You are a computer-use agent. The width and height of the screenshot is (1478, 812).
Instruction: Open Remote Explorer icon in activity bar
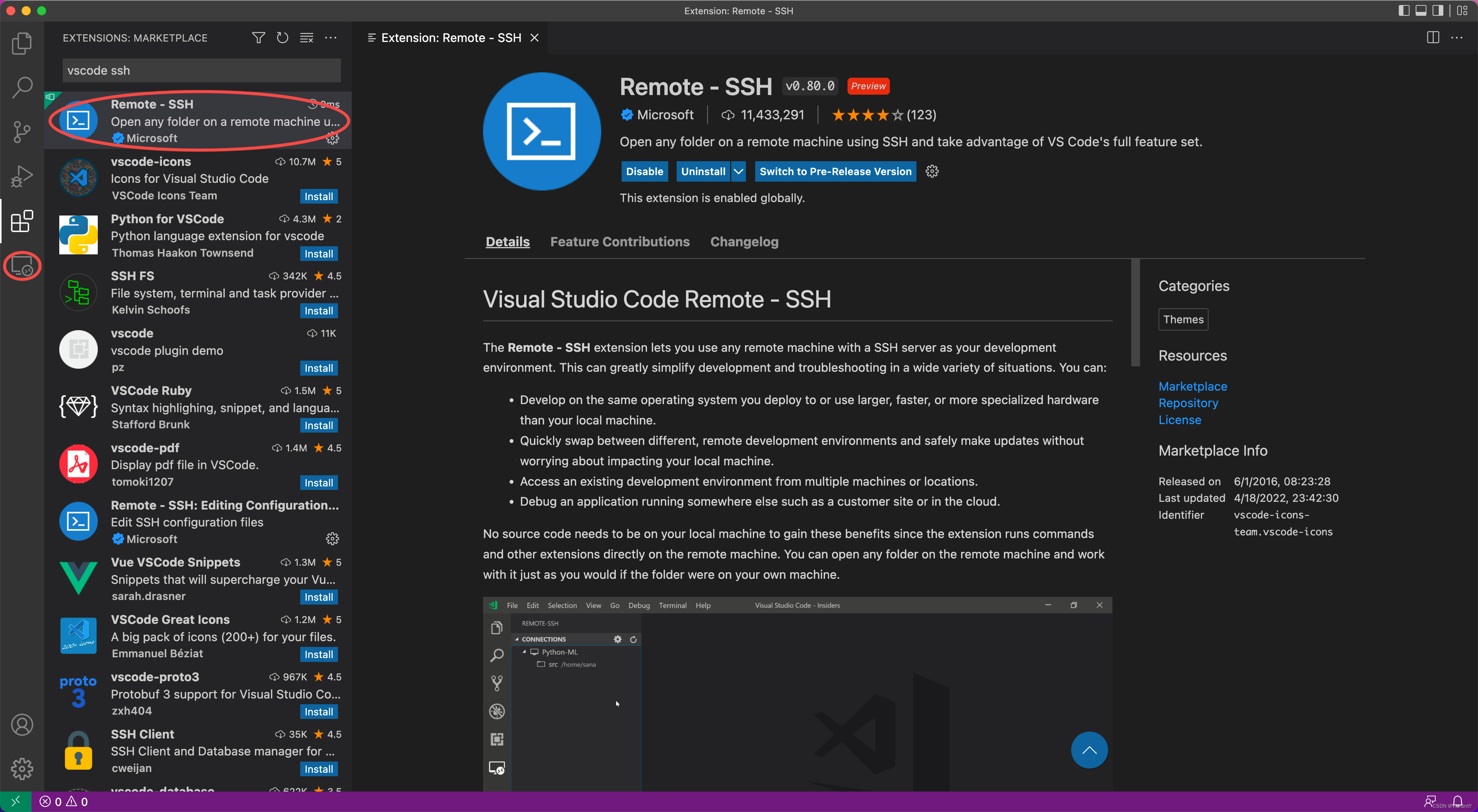click(x=22, y=266)
